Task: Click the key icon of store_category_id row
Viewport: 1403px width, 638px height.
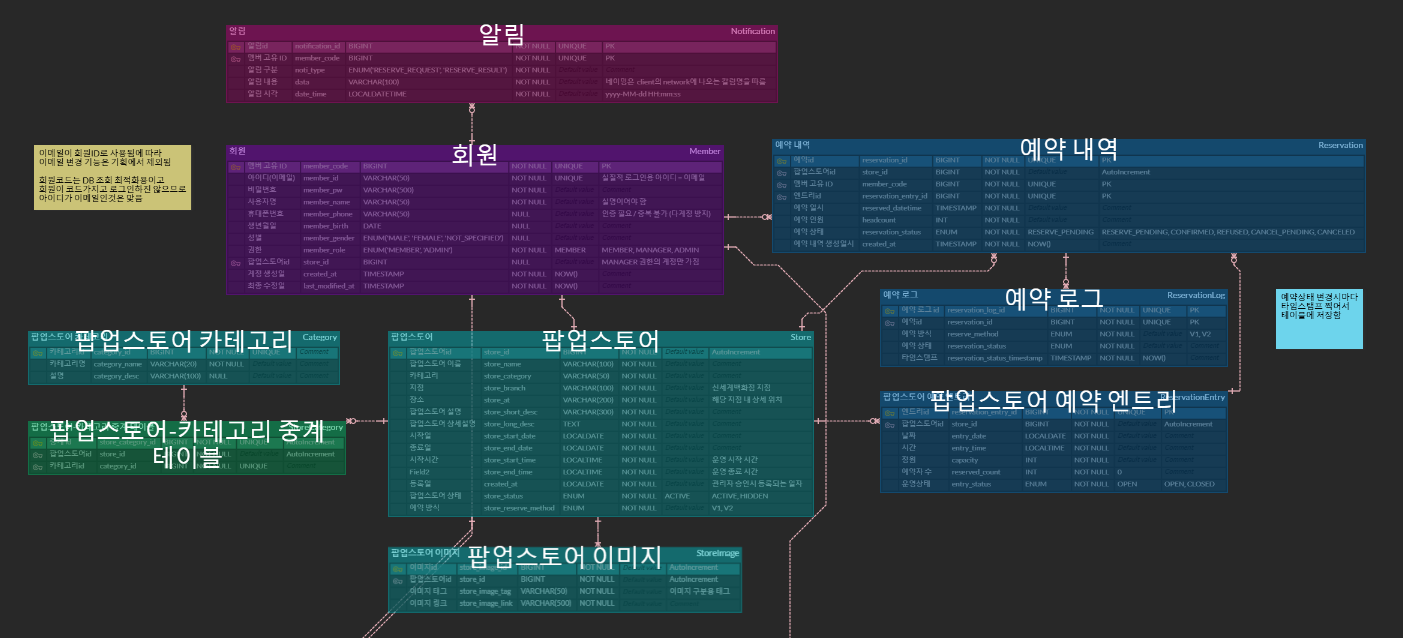Action: point(37,442)
